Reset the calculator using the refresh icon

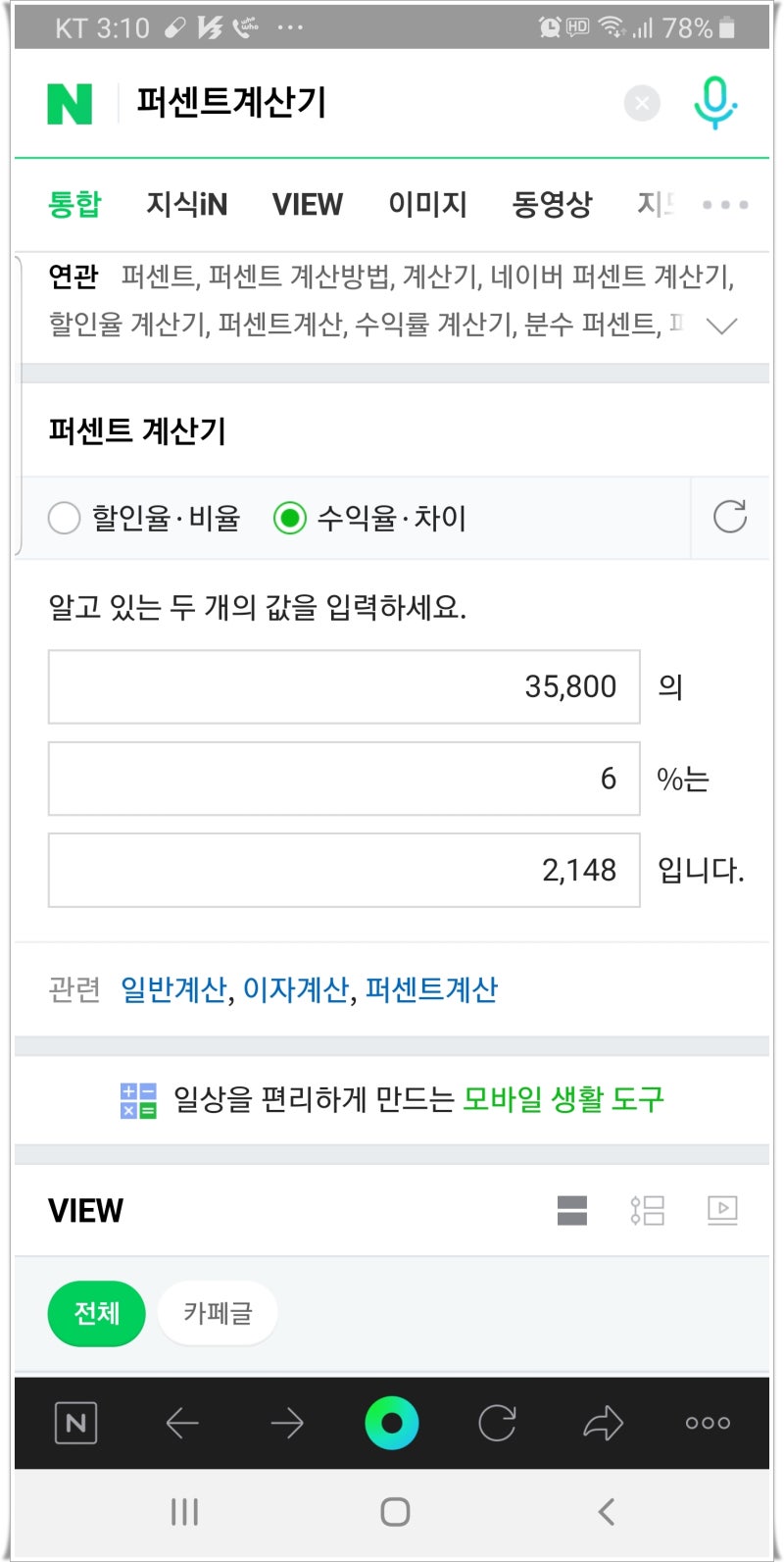click(x=731, y=518)
